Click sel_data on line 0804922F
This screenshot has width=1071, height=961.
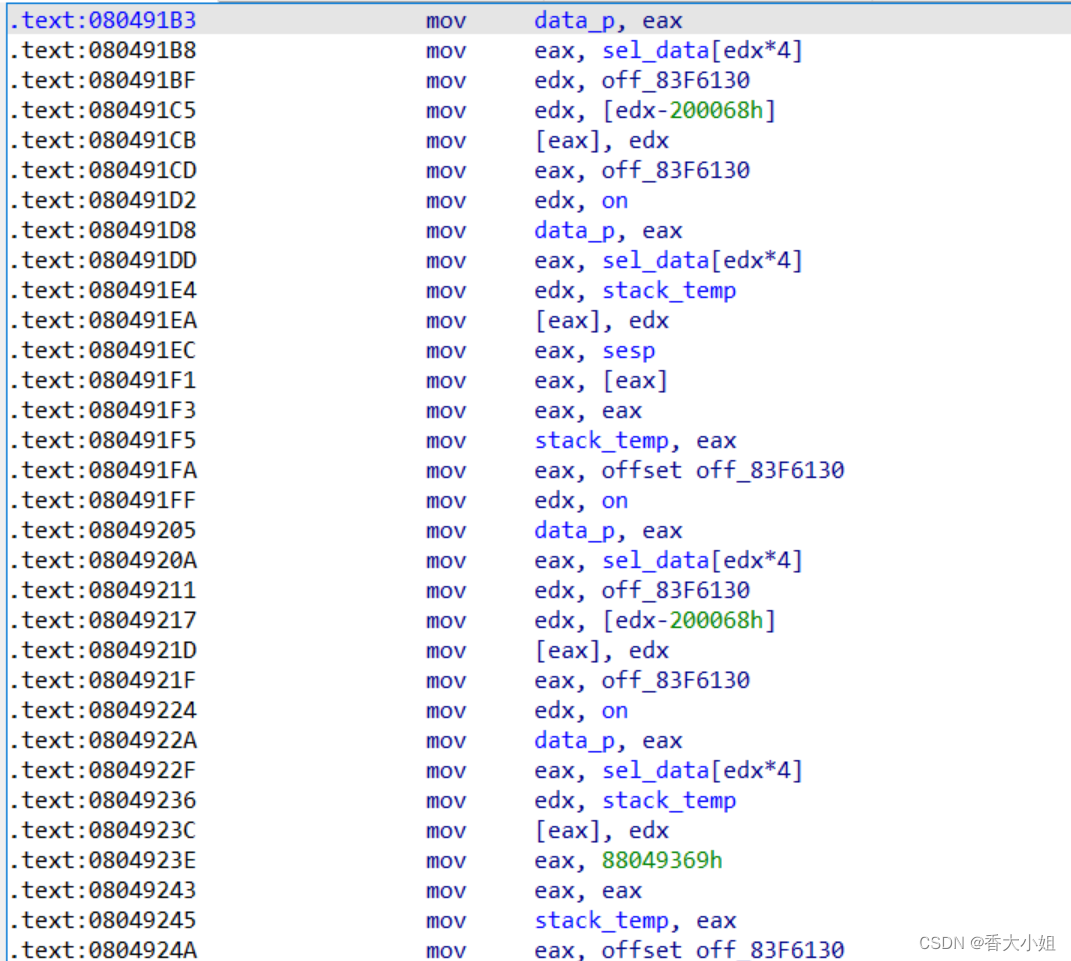pyautogui.click(x=656, y=771)
